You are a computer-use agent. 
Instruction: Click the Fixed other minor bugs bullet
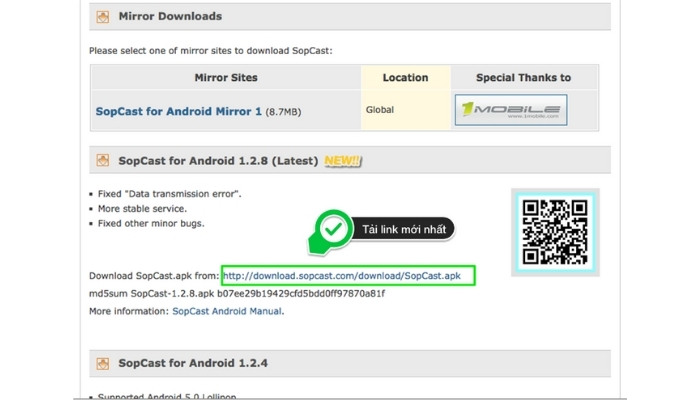[151, 224]
